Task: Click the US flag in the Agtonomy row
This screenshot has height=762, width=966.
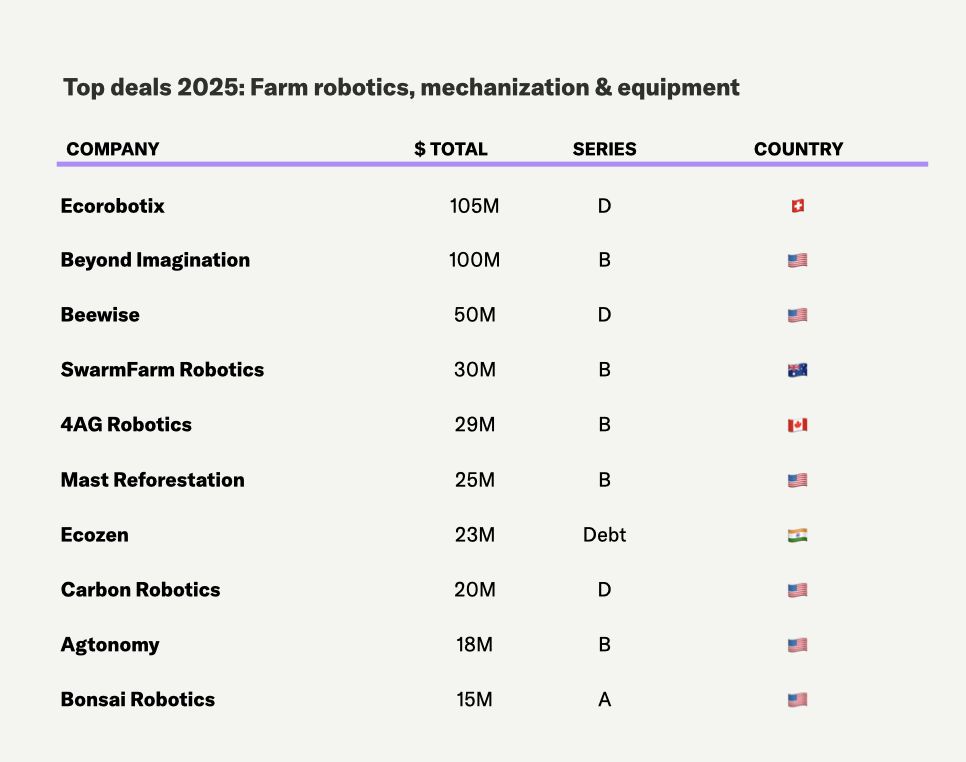Action: [797, 645]
